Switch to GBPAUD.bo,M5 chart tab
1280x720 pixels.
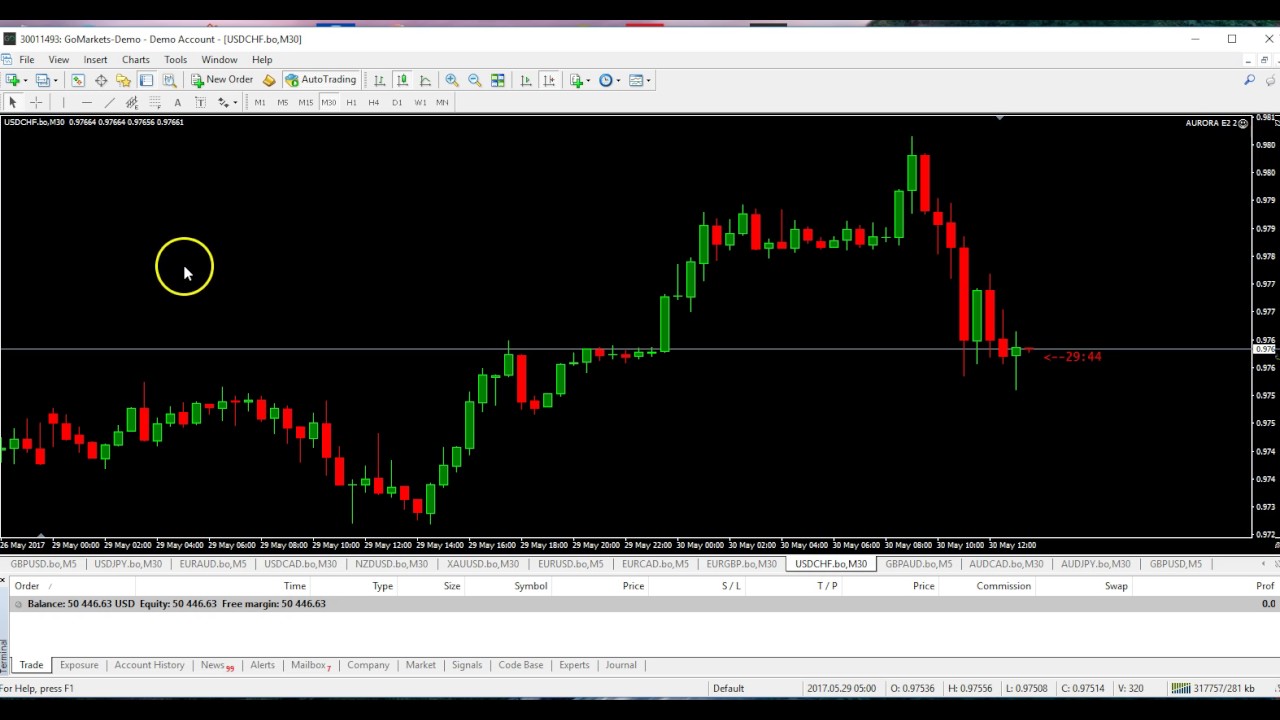918,564
